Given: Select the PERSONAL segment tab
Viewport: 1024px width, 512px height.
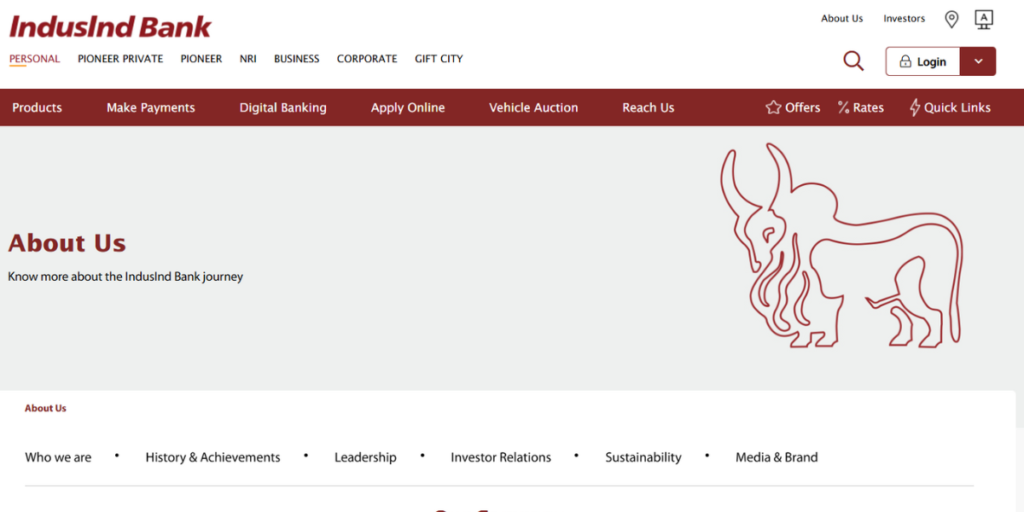Looking at the screenshot, I should [35, 59].
